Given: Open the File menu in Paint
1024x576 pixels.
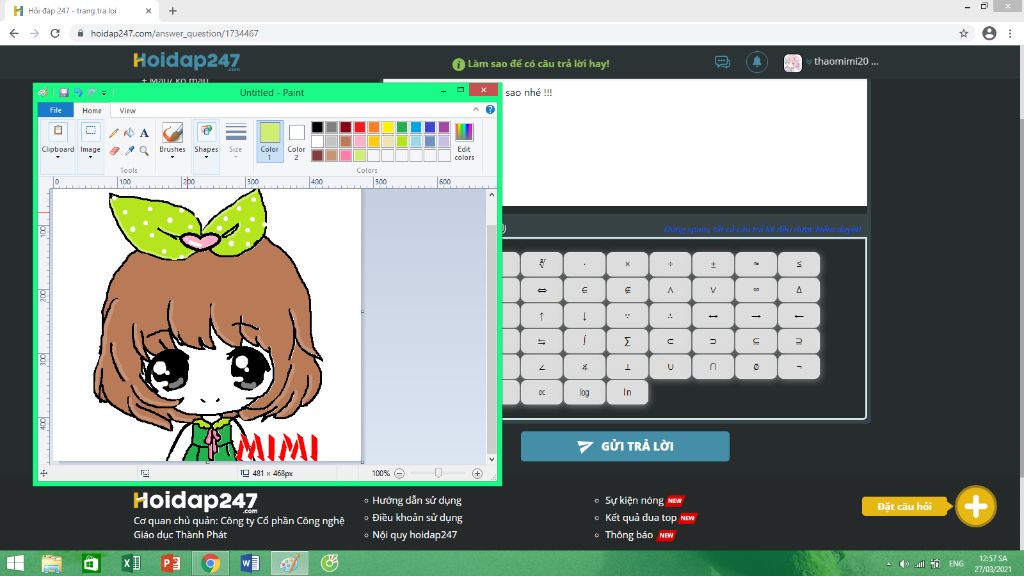Looking at the screenshot, I should (x=56, y=110).
